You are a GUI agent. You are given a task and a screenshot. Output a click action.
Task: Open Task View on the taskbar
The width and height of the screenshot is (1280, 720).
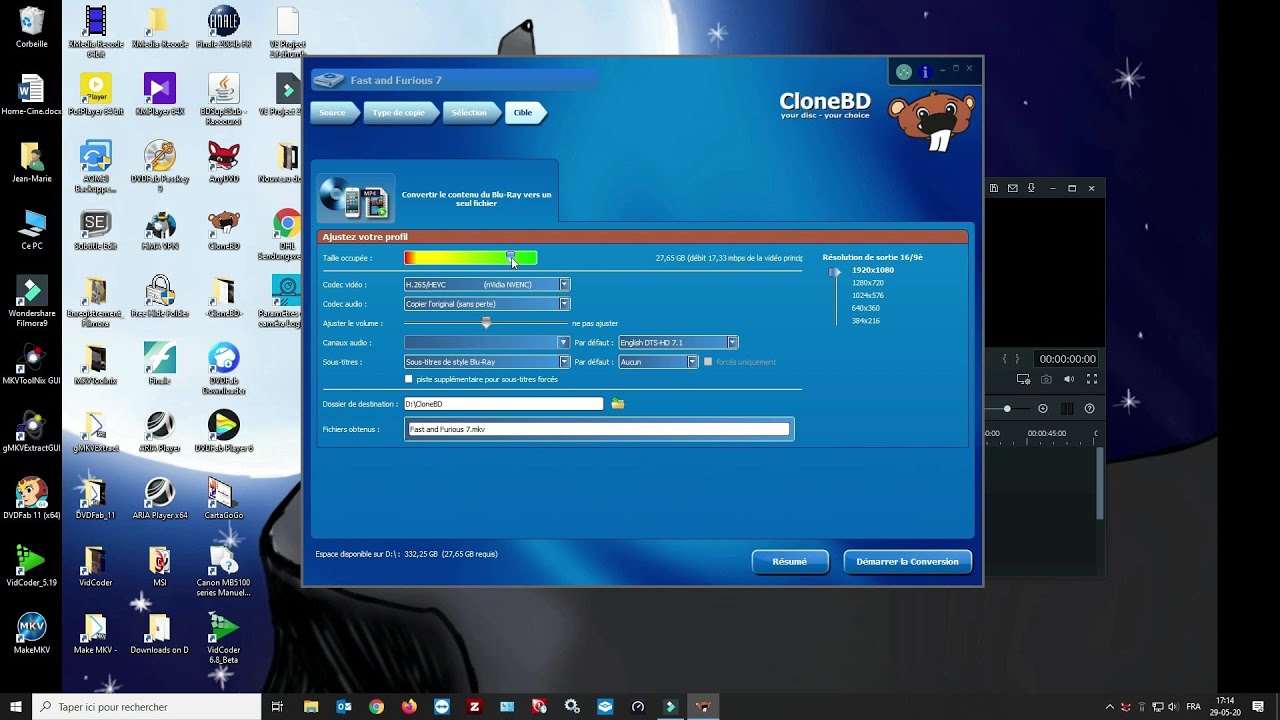coord(277,706)
